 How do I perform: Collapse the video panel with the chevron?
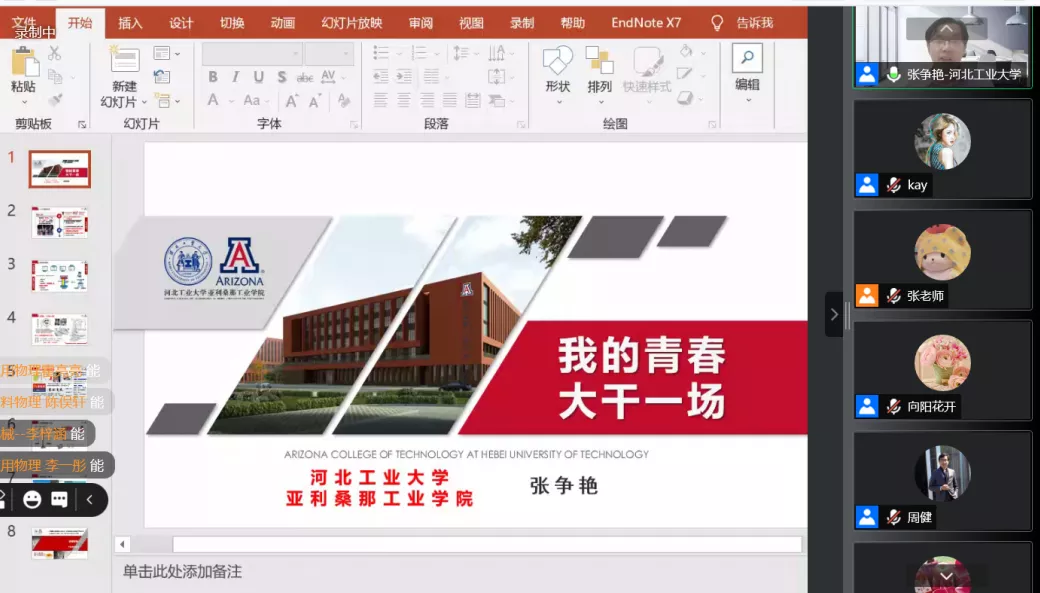(836, 314)
